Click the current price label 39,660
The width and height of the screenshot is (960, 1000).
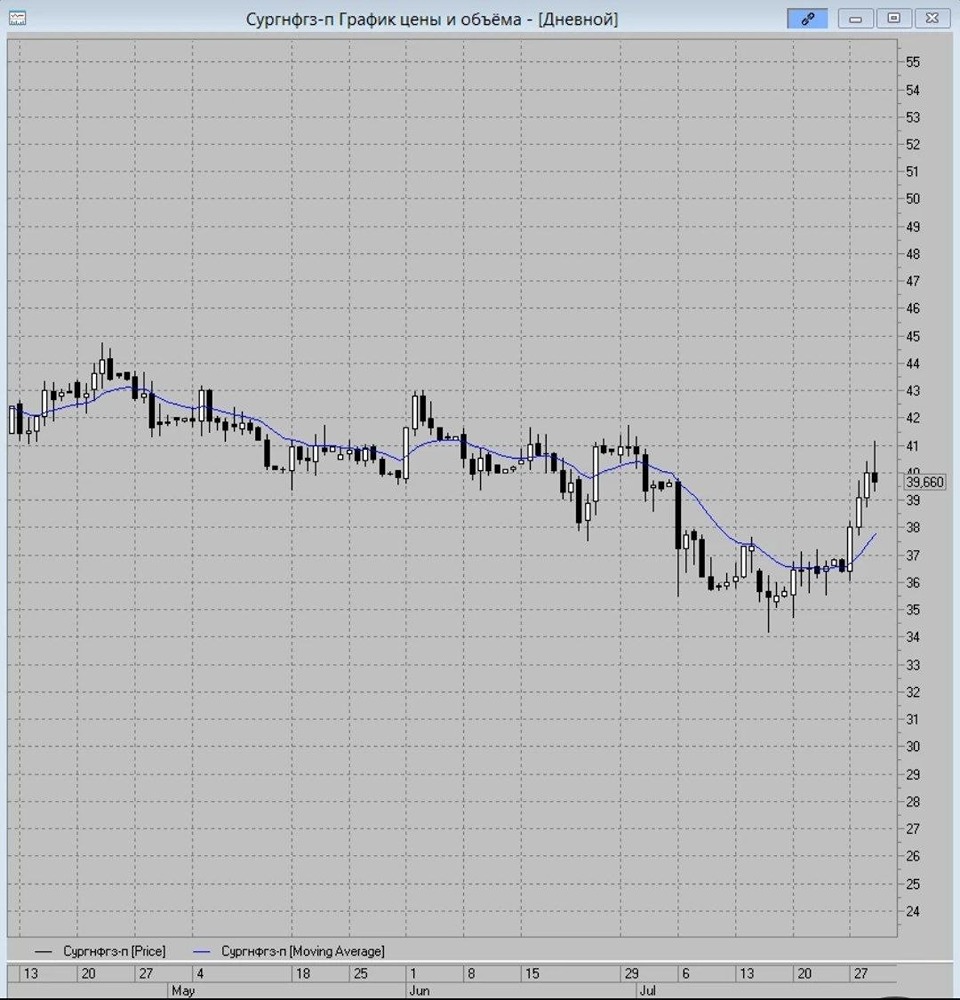tap(924, 482)
